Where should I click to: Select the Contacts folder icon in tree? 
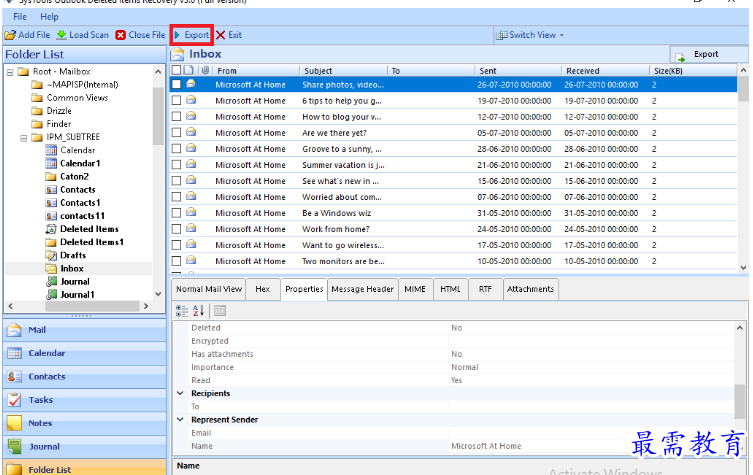51,190
